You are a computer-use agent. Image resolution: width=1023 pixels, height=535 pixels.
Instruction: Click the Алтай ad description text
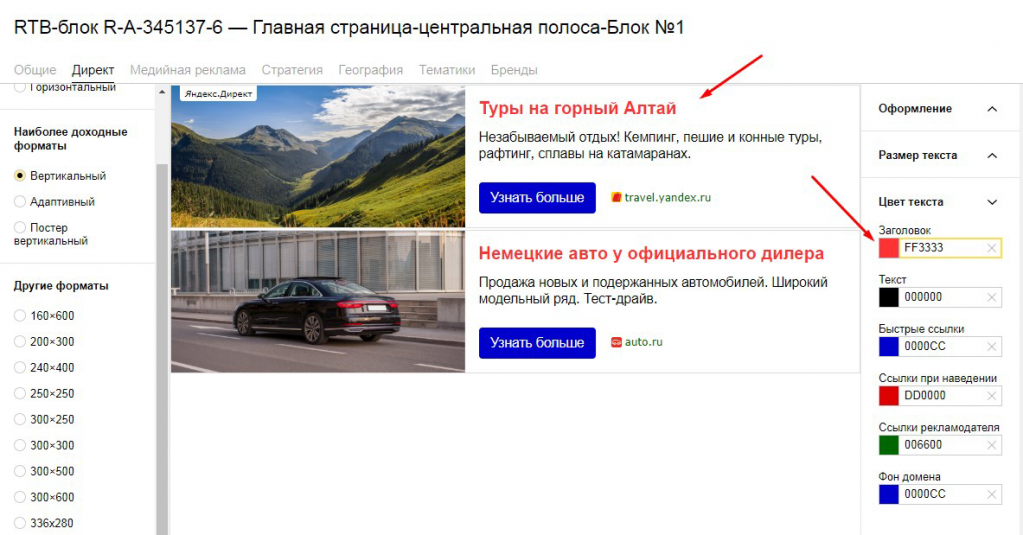(x=650, y=145)
